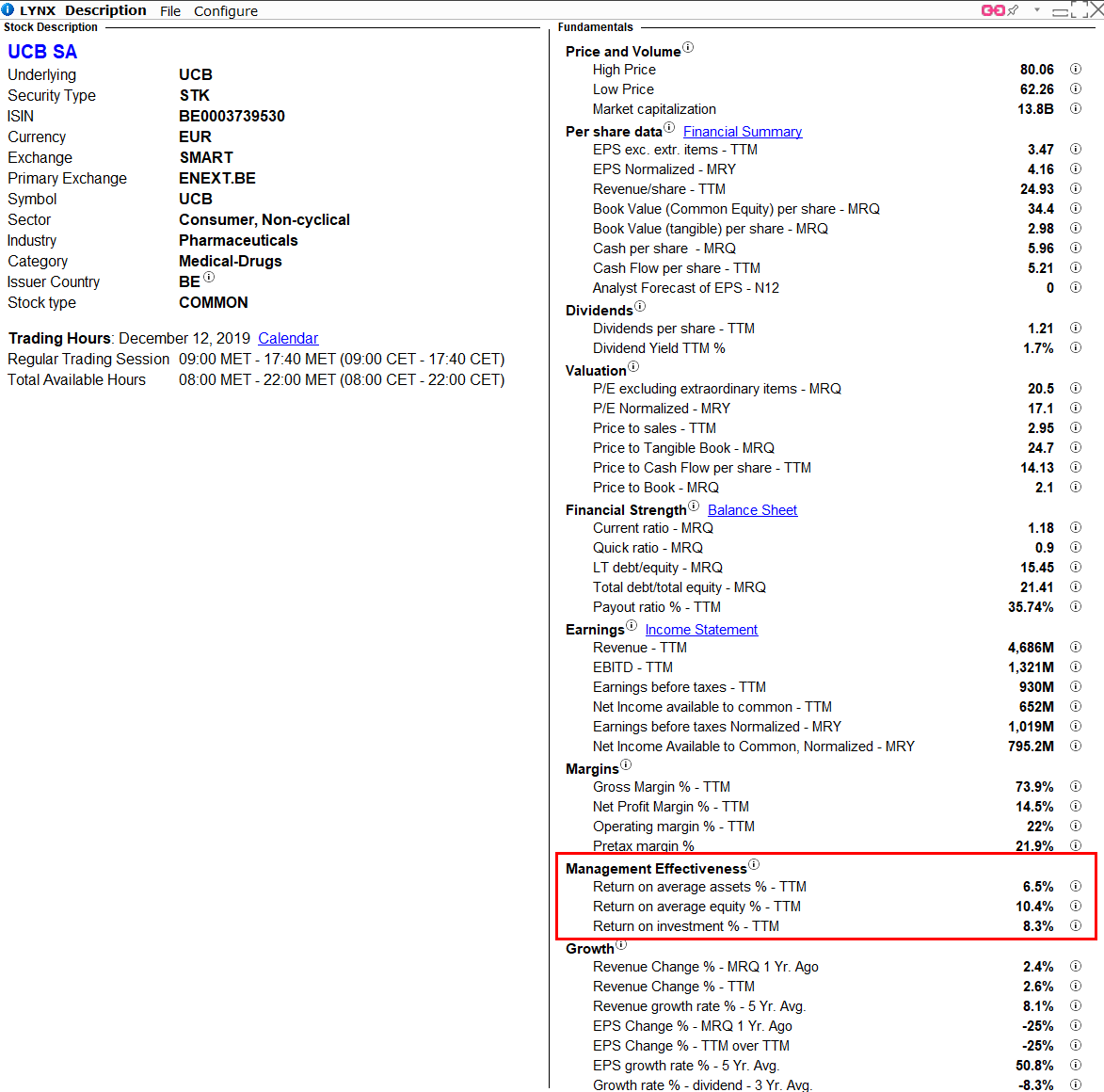1104x1092 pixels.
Task: Show info for Cash per share - MRQ
Action: 1075,248
